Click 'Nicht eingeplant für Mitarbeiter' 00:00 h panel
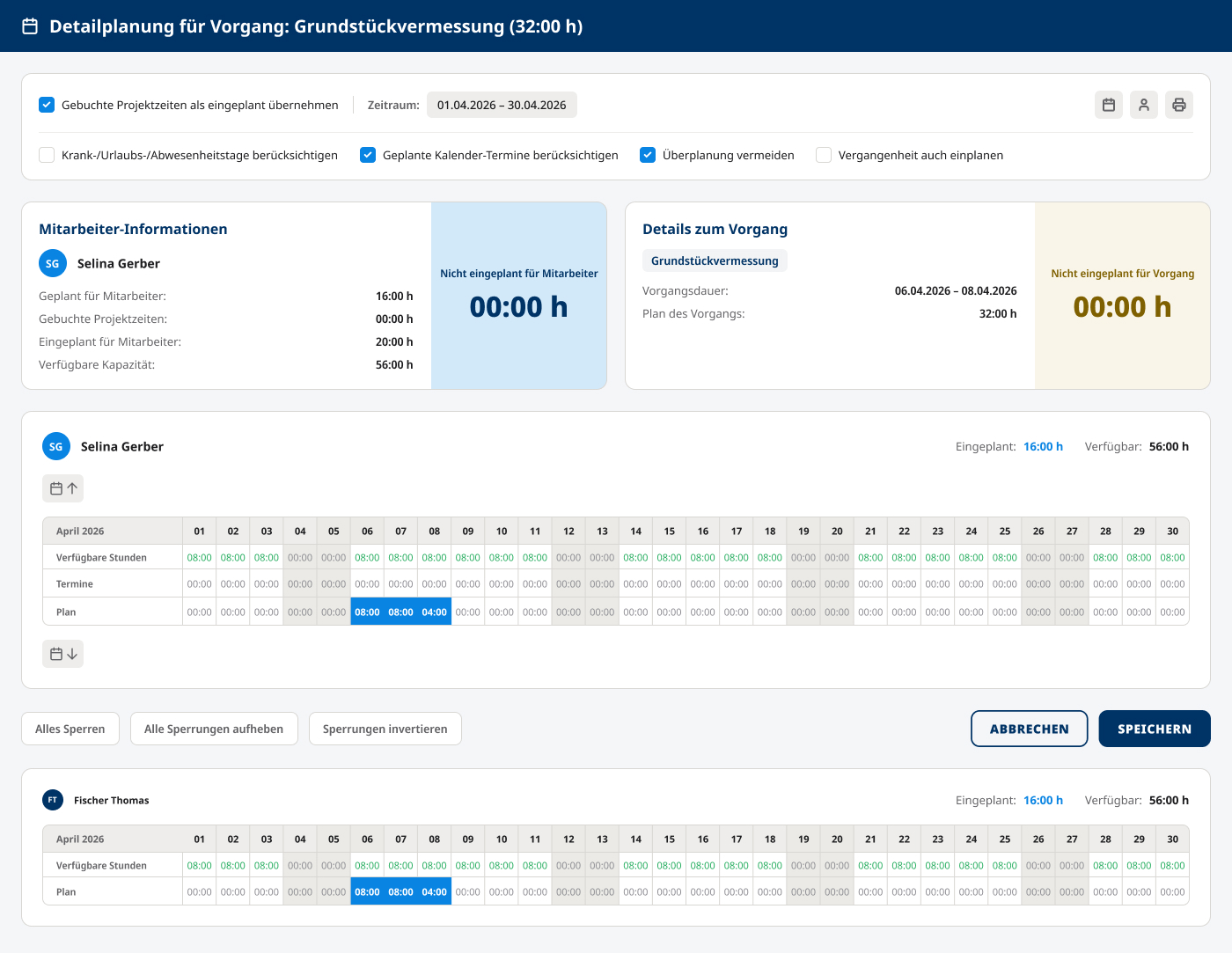The height and width of the screenshot is (953, 1232). [x=519, y=296]
